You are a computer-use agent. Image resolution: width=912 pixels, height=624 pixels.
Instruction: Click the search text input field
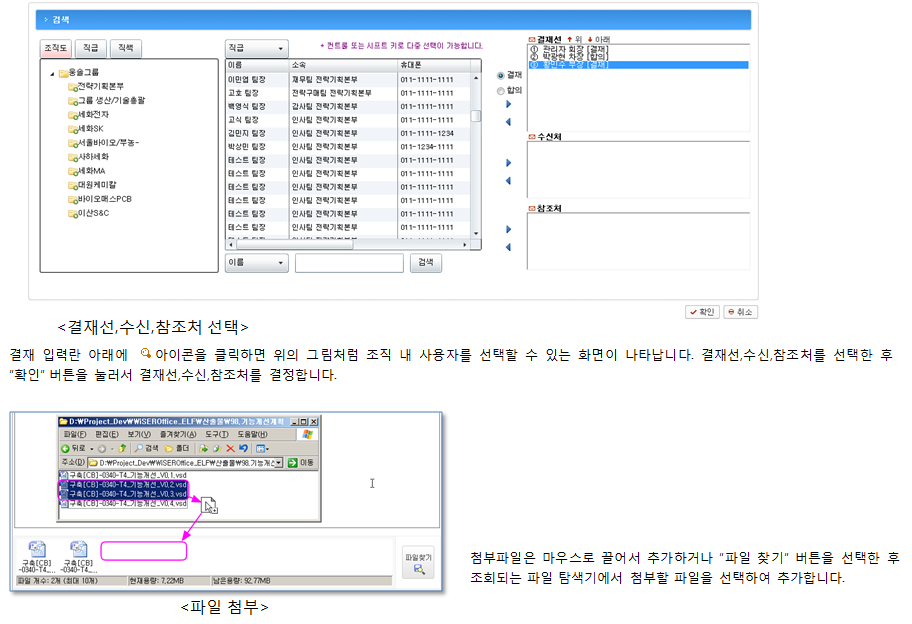point(349,262)
